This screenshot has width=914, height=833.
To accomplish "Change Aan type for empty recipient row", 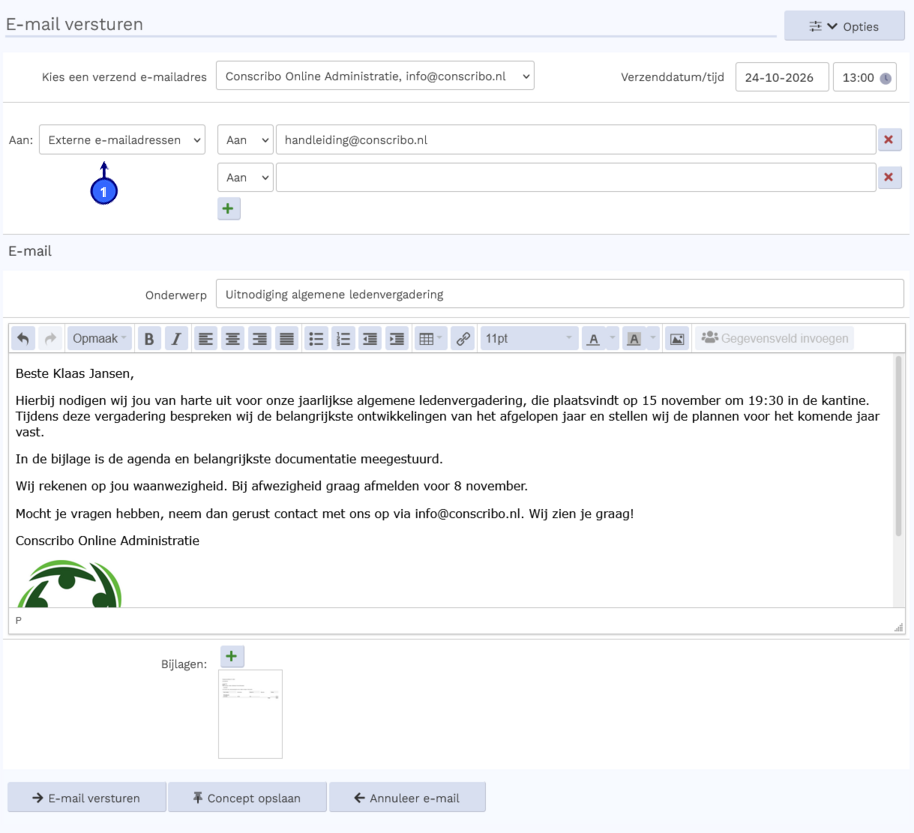I will pyautogui.click(x=245, y=177).
